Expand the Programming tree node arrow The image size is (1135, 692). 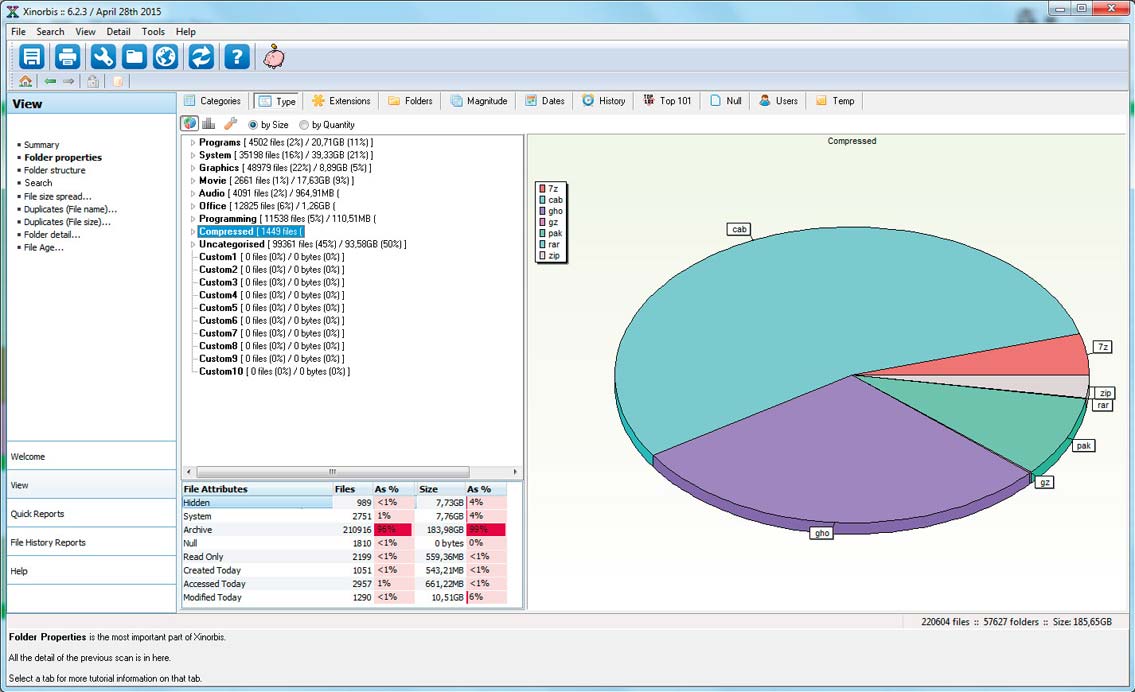click(x=193, y=219)
